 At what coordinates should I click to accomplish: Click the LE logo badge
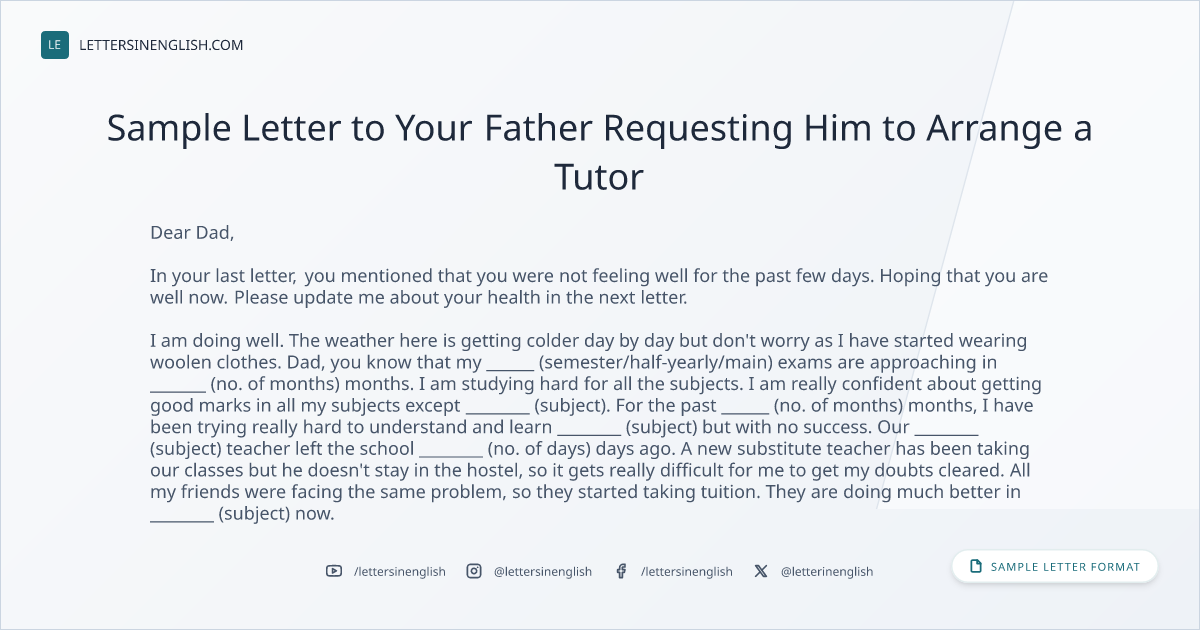coord(55,45)
